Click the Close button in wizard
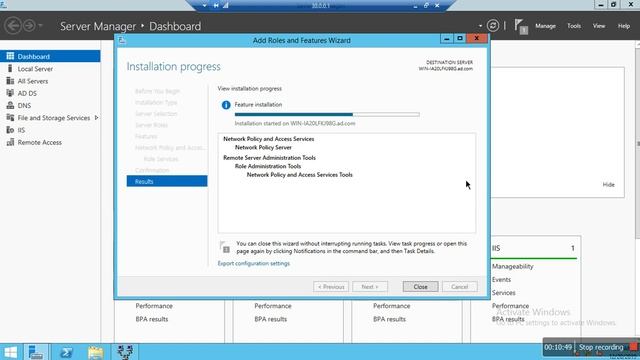The image size is (640, 360). (420, 287)
